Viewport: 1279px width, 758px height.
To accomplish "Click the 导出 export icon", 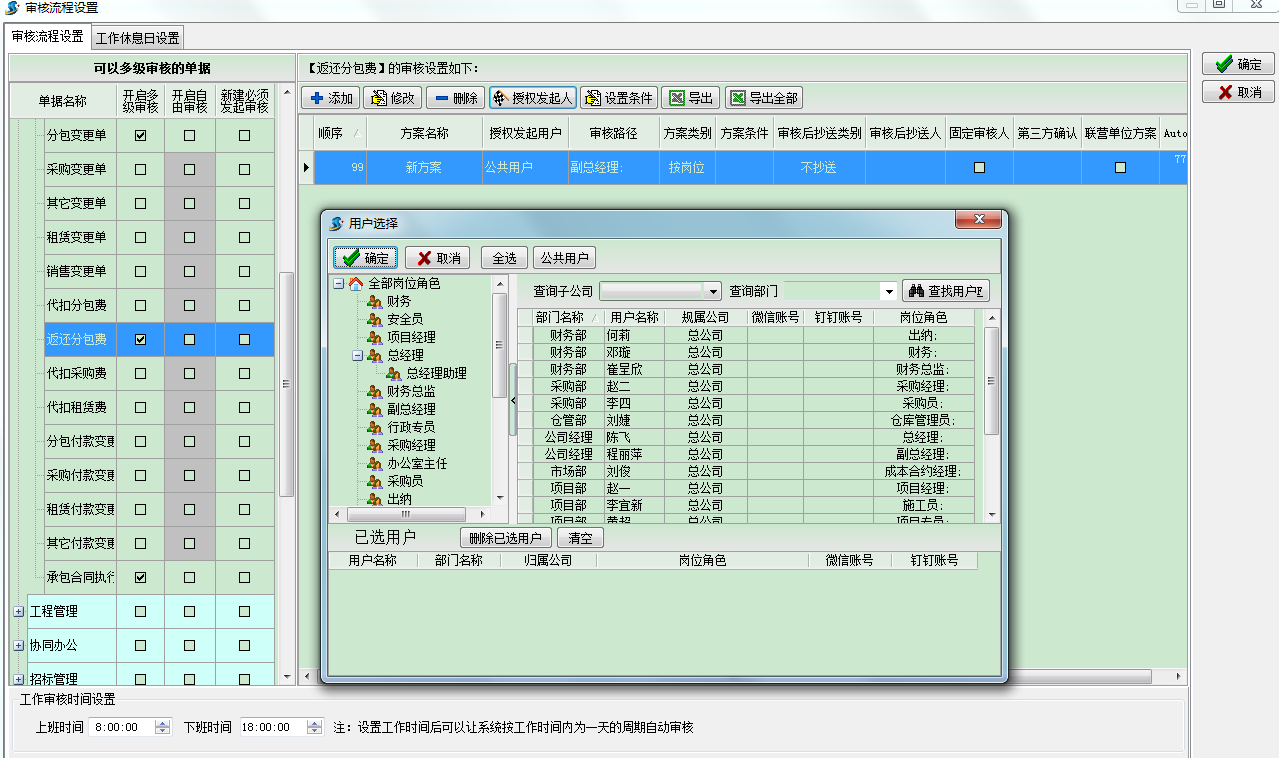I will (688, 97).
